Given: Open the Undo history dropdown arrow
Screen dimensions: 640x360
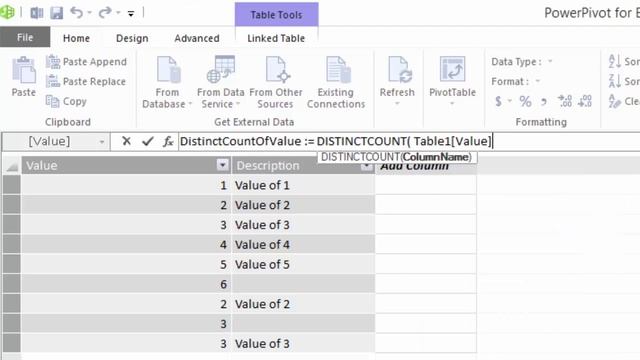Looking at the screenshot, I should coord(89,13).
